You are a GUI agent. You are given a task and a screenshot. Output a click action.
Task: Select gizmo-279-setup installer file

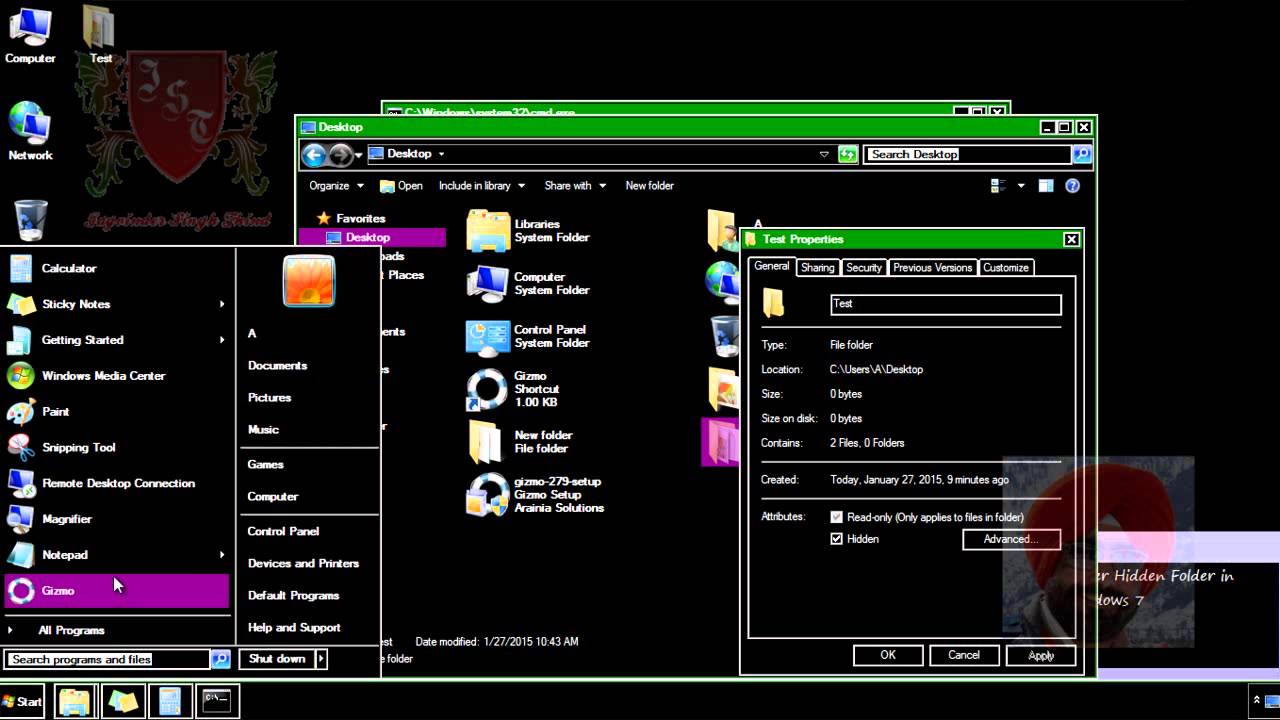click(536, 494)
